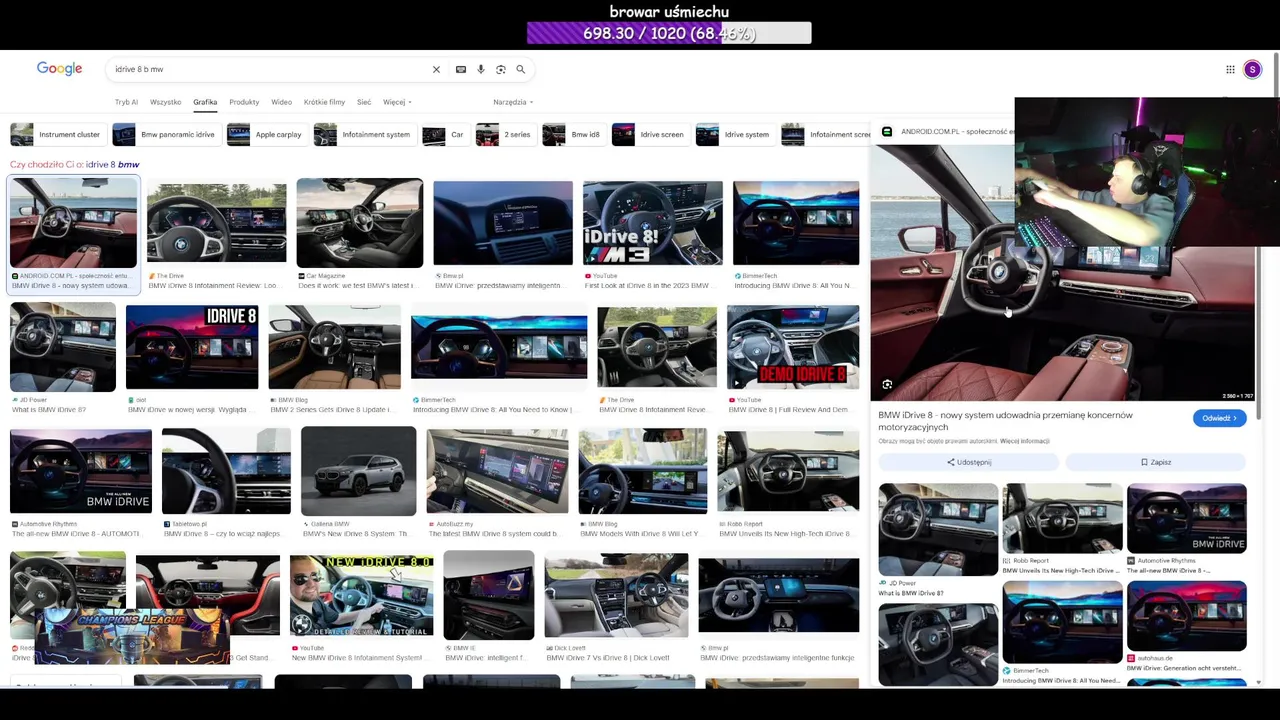Switch to the Sieć tab
Screen dimensions: 1280x720
point(364,102)
